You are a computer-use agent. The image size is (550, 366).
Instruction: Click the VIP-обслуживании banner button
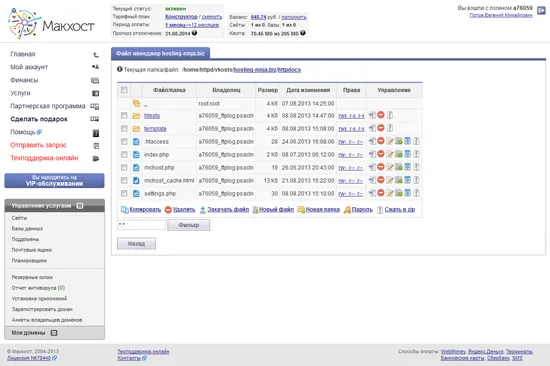54,180
